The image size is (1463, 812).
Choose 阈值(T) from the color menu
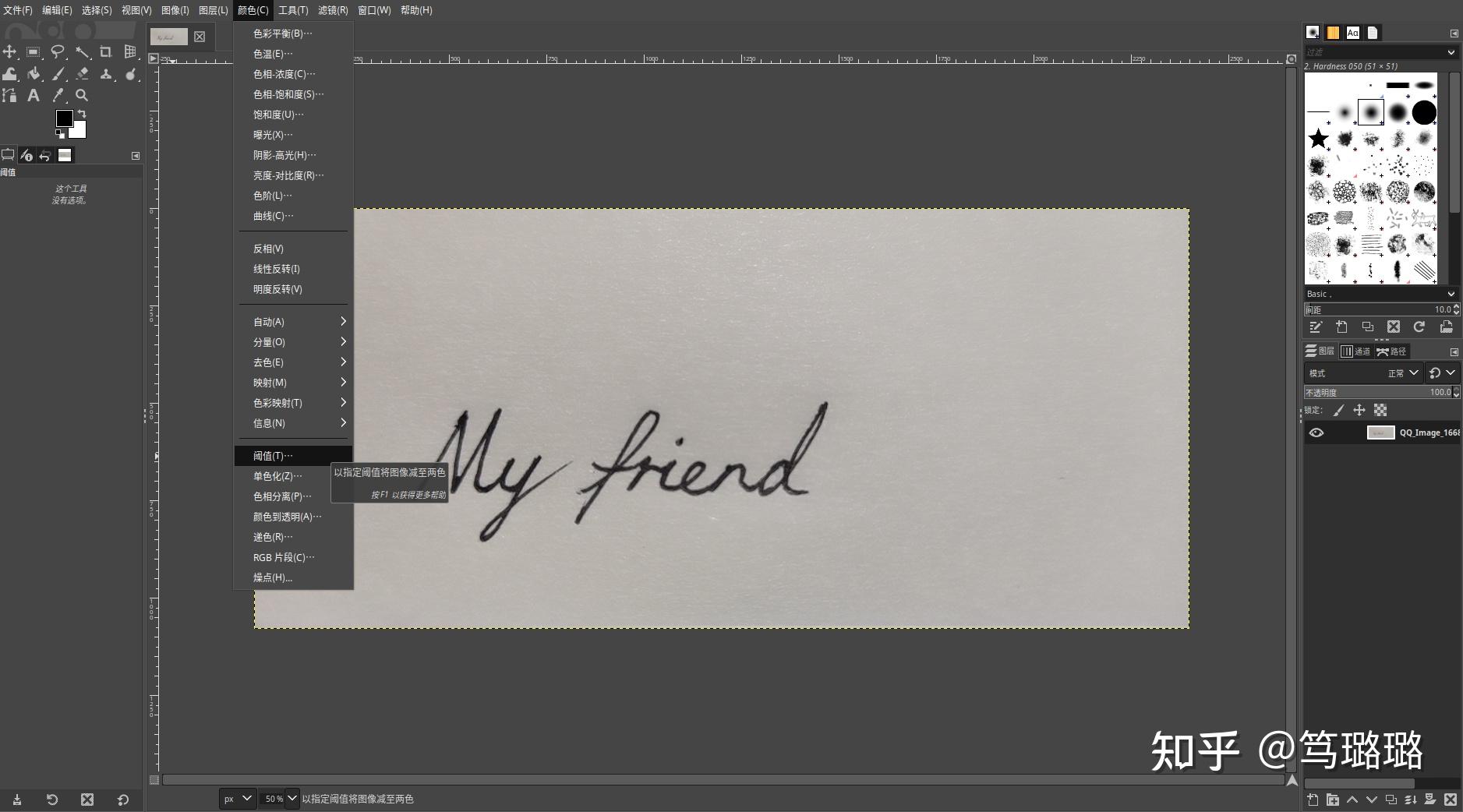point(293,456)
